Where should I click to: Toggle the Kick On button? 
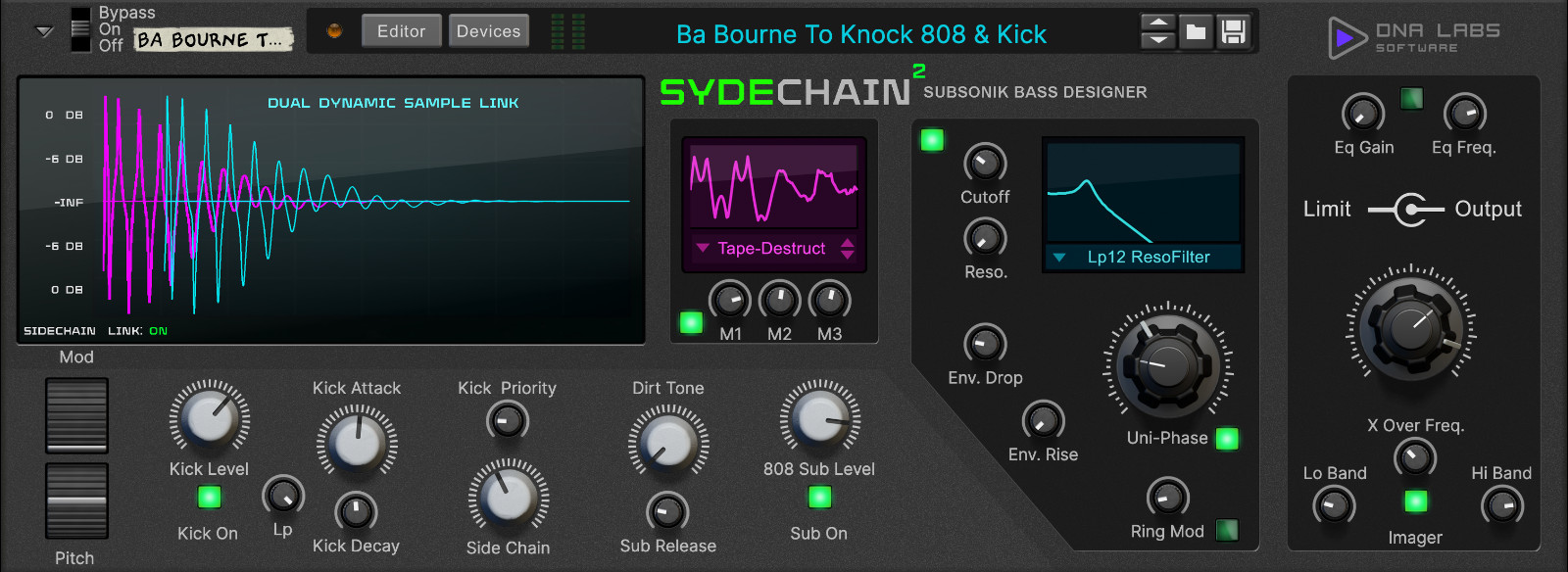point(209,498)
